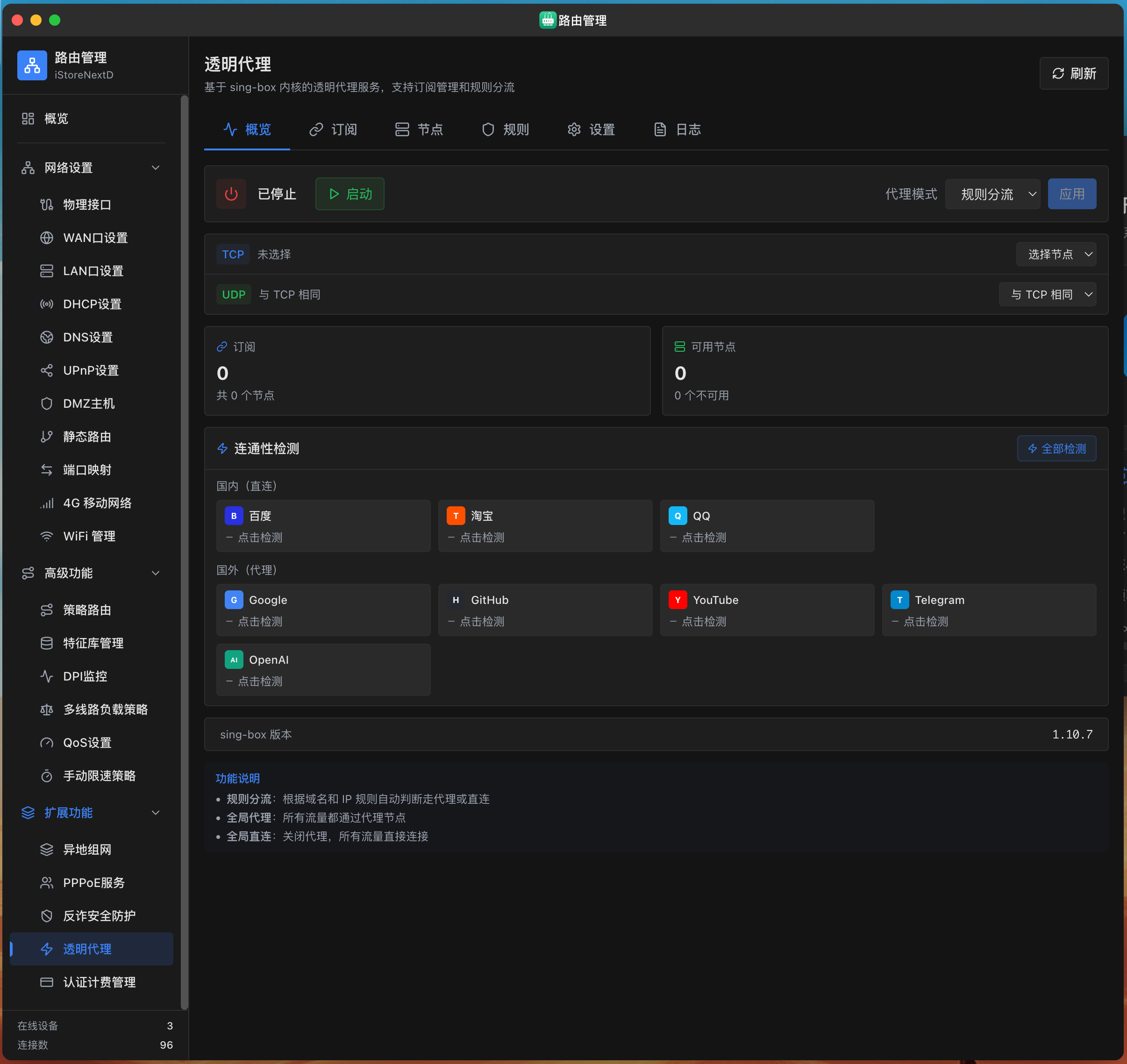Click the 刷新 refresh button
This screenshot has width=1127, height=1064.
click(x=1074, y=73)
